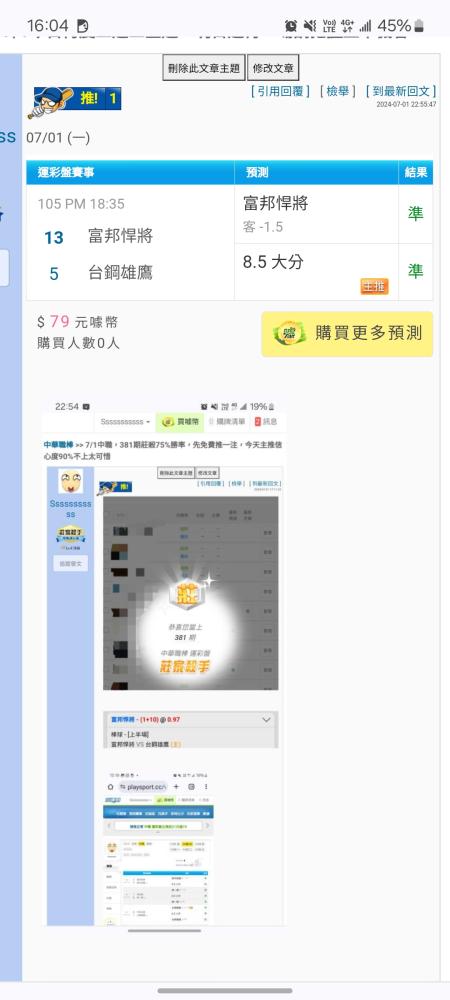Click the 修改文章 button
The image size is (450, 1000).
coord(273,68)
